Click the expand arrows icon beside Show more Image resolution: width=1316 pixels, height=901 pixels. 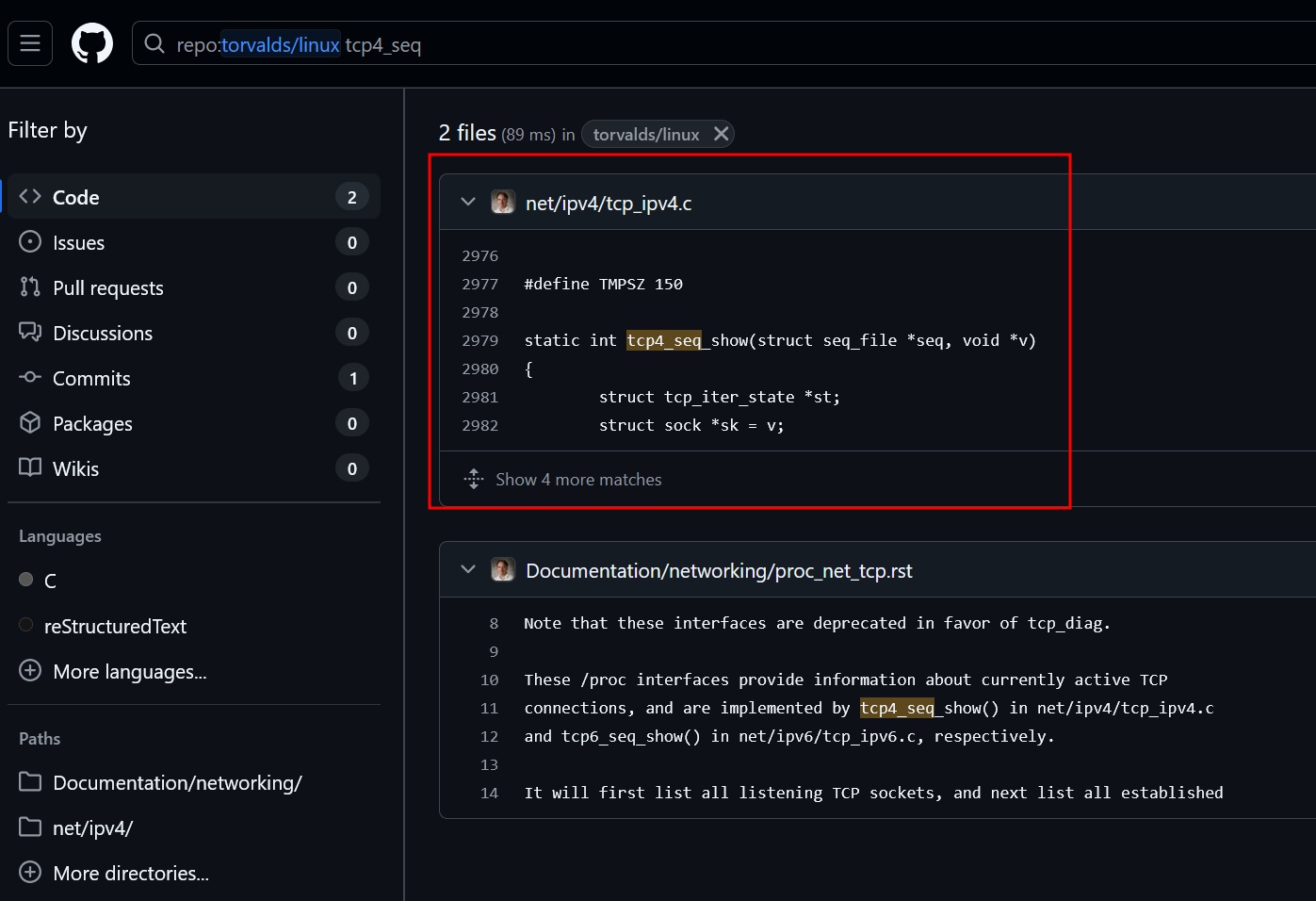point(474,479)
